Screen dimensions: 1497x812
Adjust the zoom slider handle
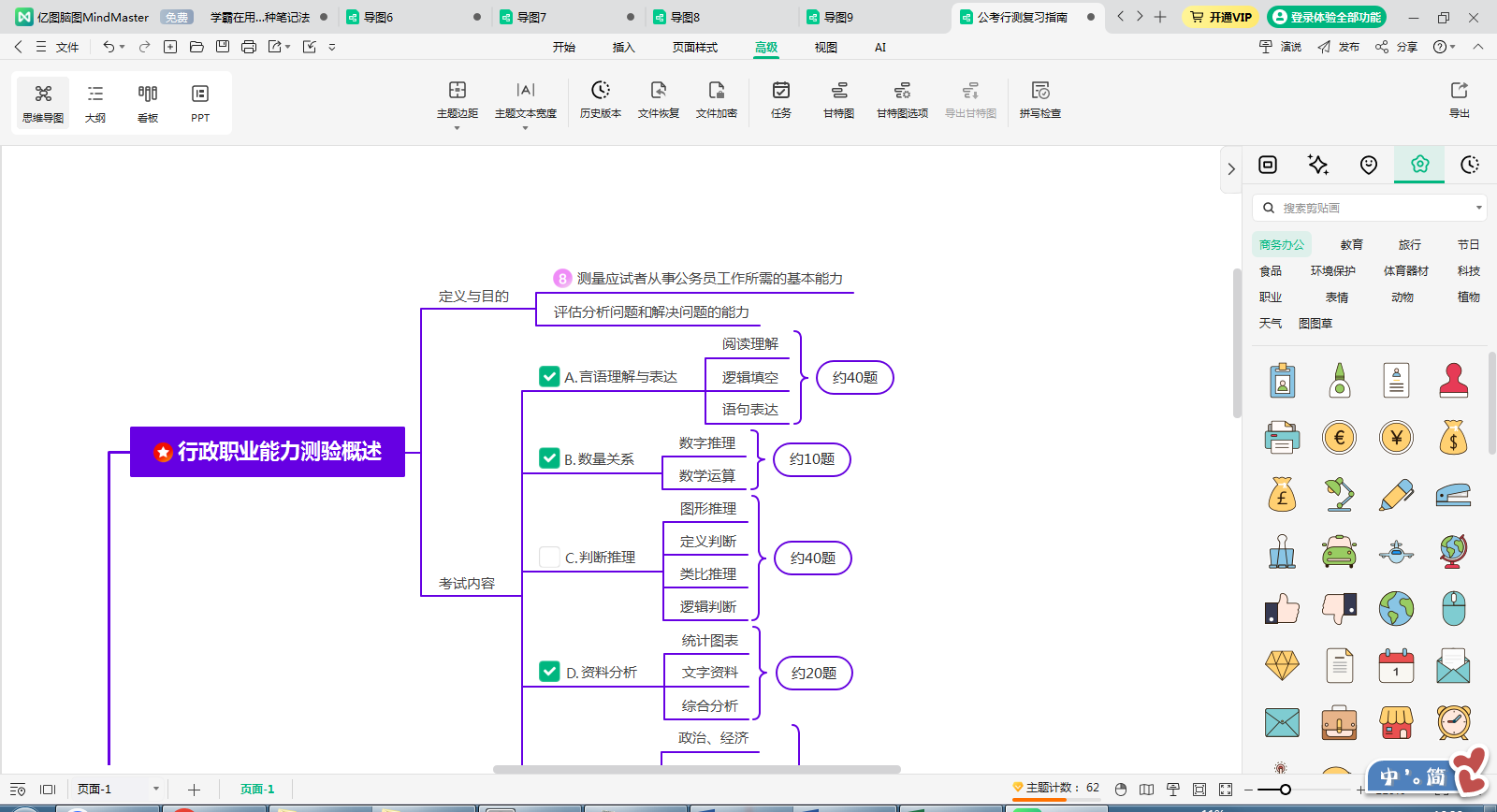[x=1286, y=790]
